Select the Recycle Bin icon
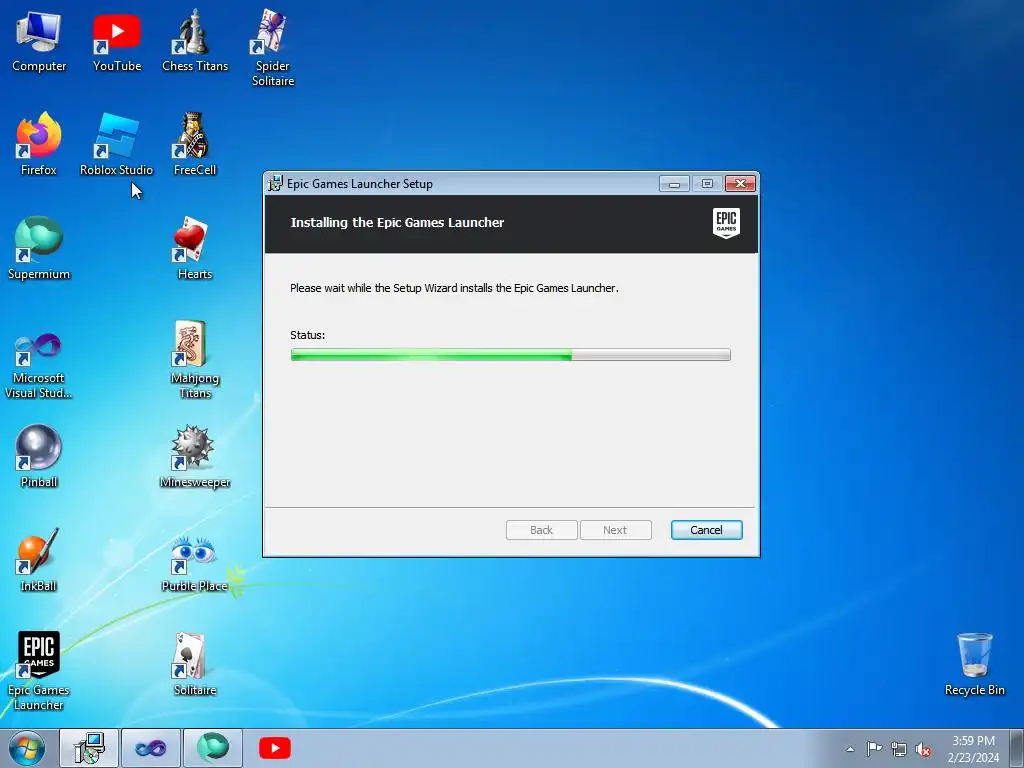This screenshot has width=1024, height=768. point(974,664)
